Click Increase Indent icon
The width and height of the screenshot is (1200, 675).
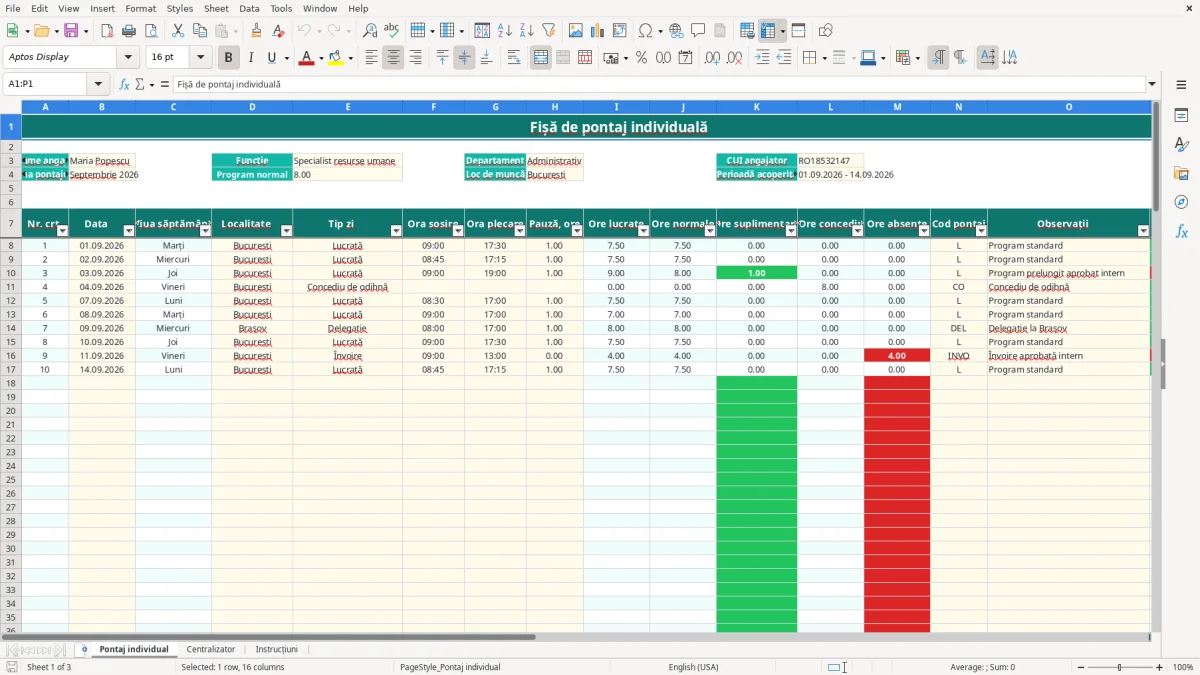762,58
